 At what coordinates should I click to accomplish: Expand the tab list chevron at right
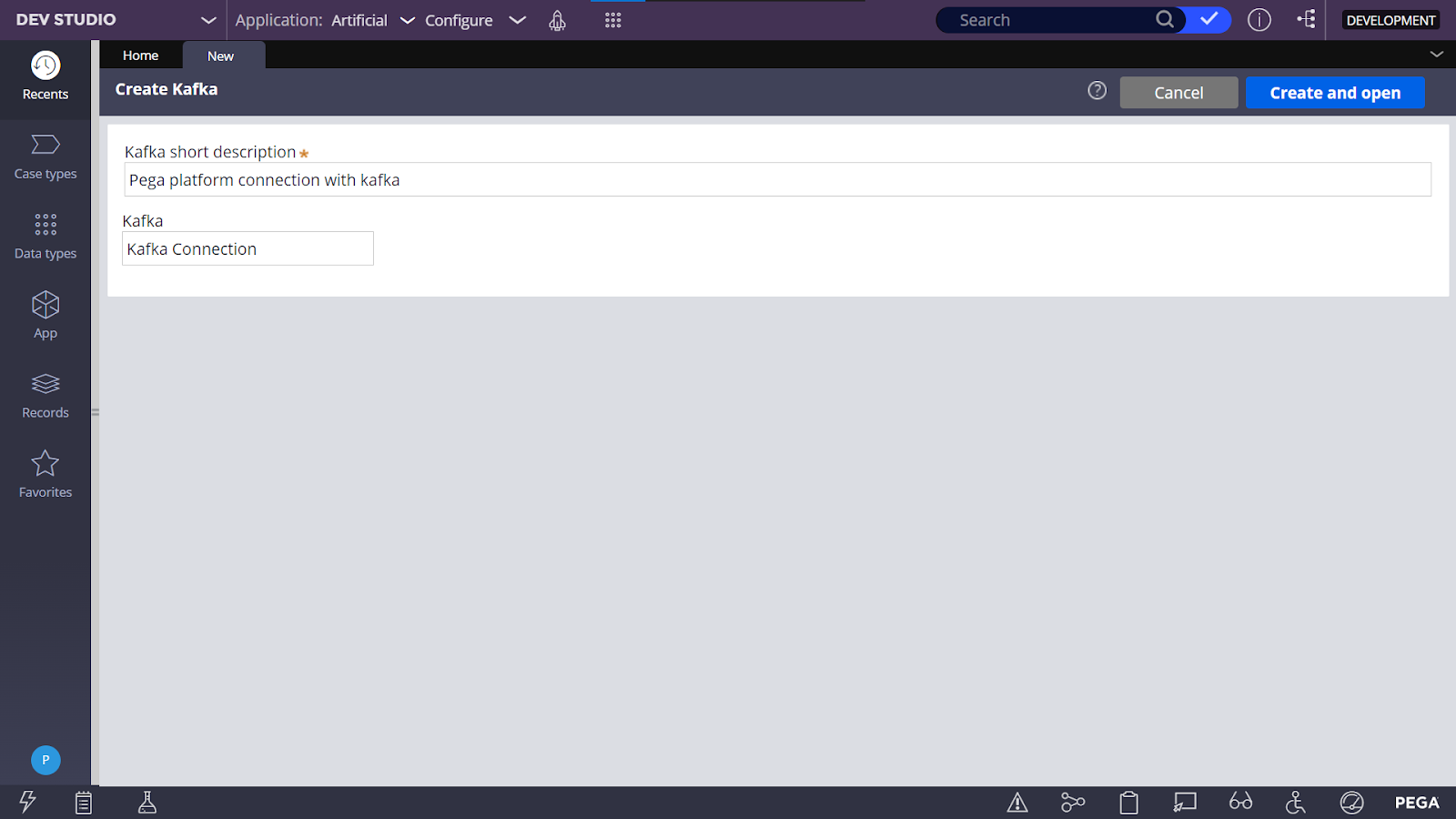tap(1436, 55)
